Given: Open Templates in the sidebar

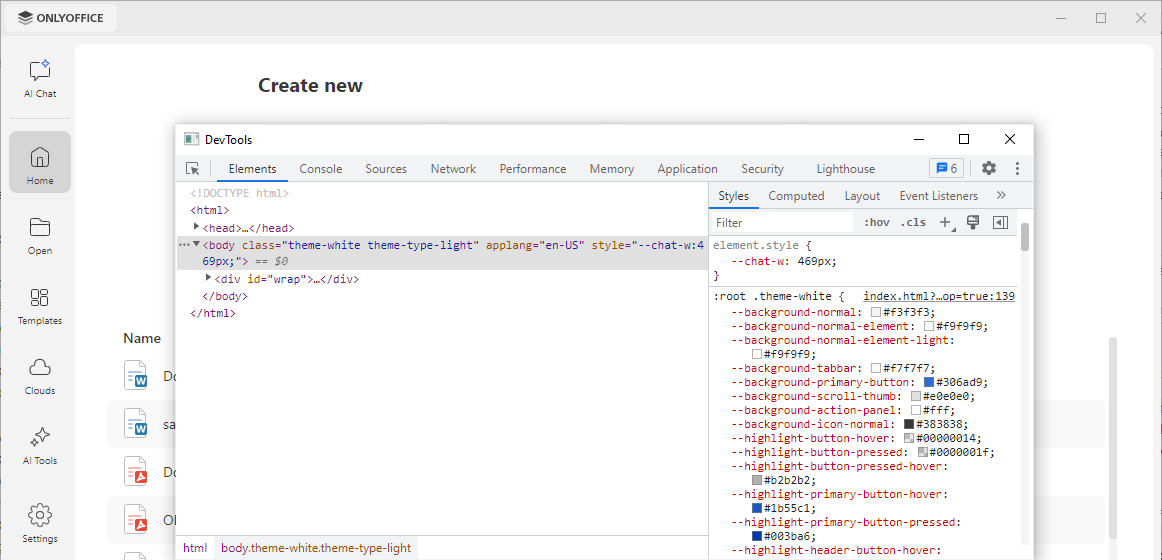Looking at the screenshot, I should [x=40, y=307].
